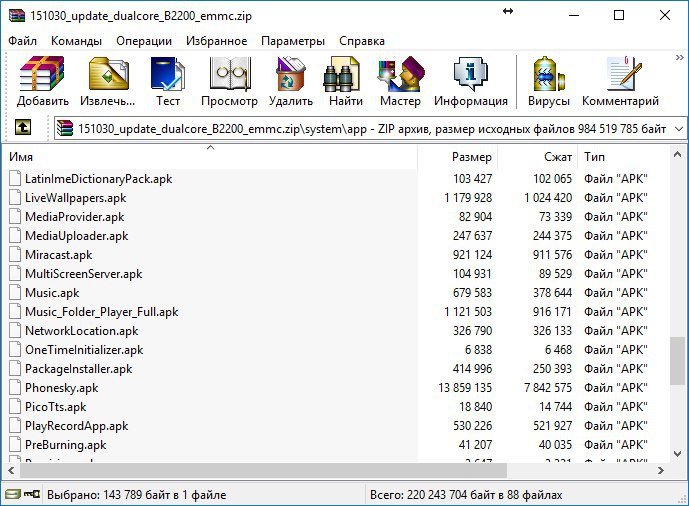
Task: Click status text Выбрано: 143 789 байт
Action: coord(136,495)
